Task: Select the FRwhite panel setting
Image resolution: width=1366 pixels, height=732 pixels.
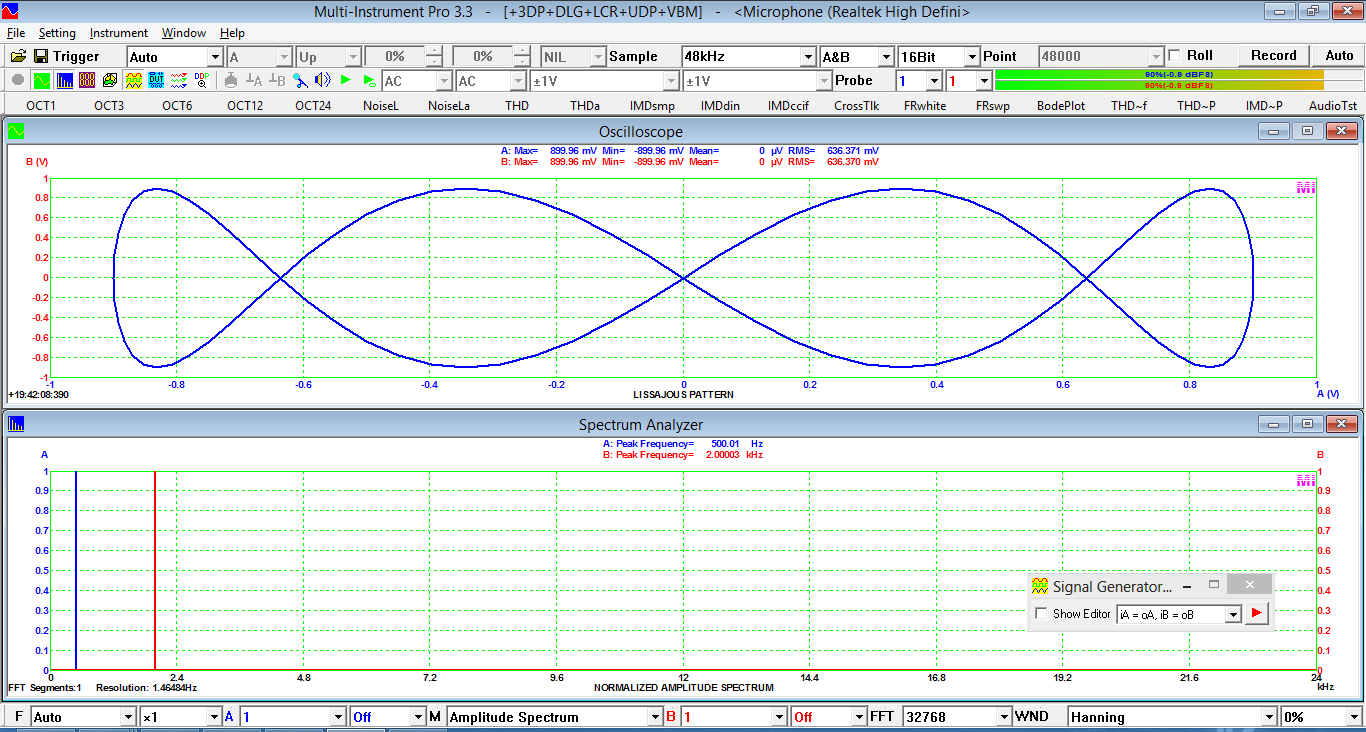Action: pos(926,105)
